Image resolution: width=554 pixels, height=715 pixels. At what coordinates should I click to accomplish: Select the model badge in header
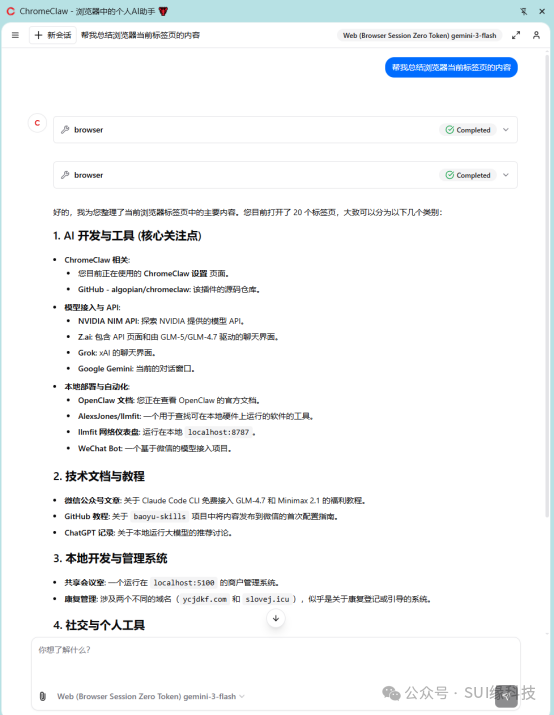click(x=419, y=35)
